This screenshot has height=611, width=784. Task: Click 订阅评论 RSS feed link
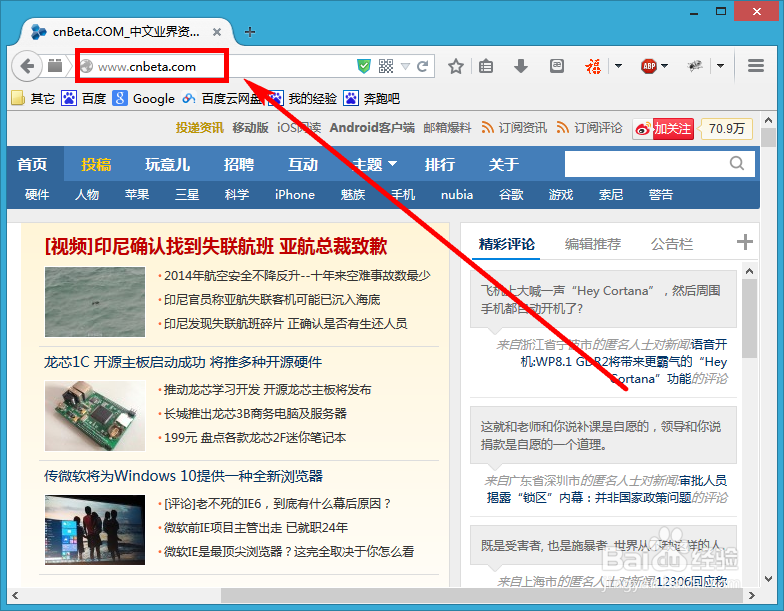click(590, 128)
